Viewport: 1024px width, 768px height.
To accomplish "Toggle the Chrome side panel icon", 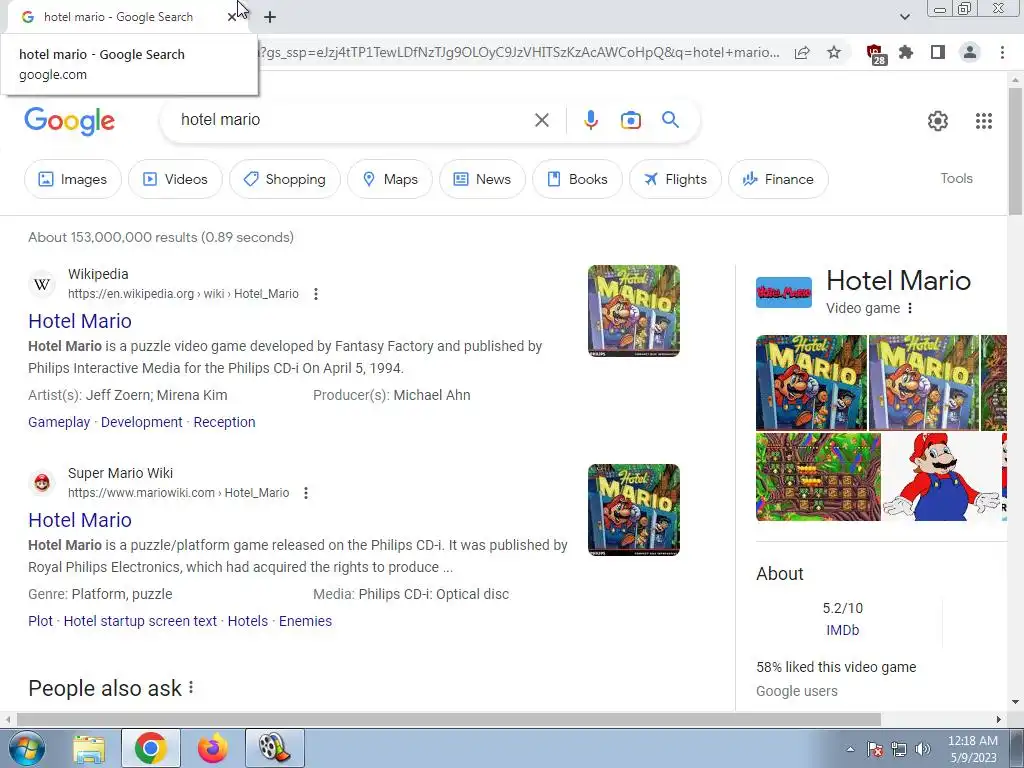I will 938,52.
